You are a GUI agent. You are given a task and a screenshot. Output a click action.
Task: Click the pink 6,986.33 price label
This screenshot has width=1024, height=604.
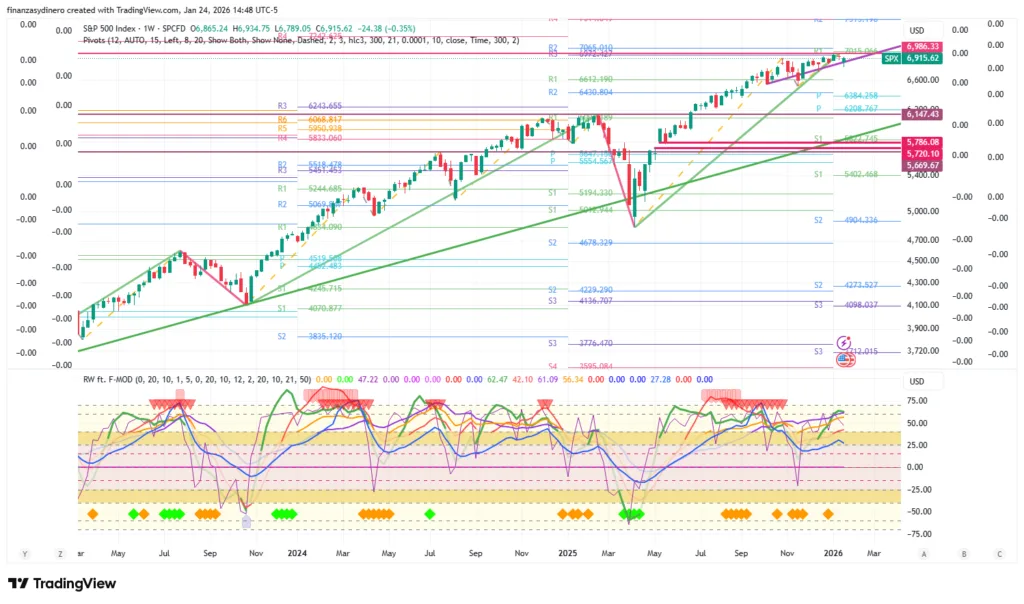point(921,47)
